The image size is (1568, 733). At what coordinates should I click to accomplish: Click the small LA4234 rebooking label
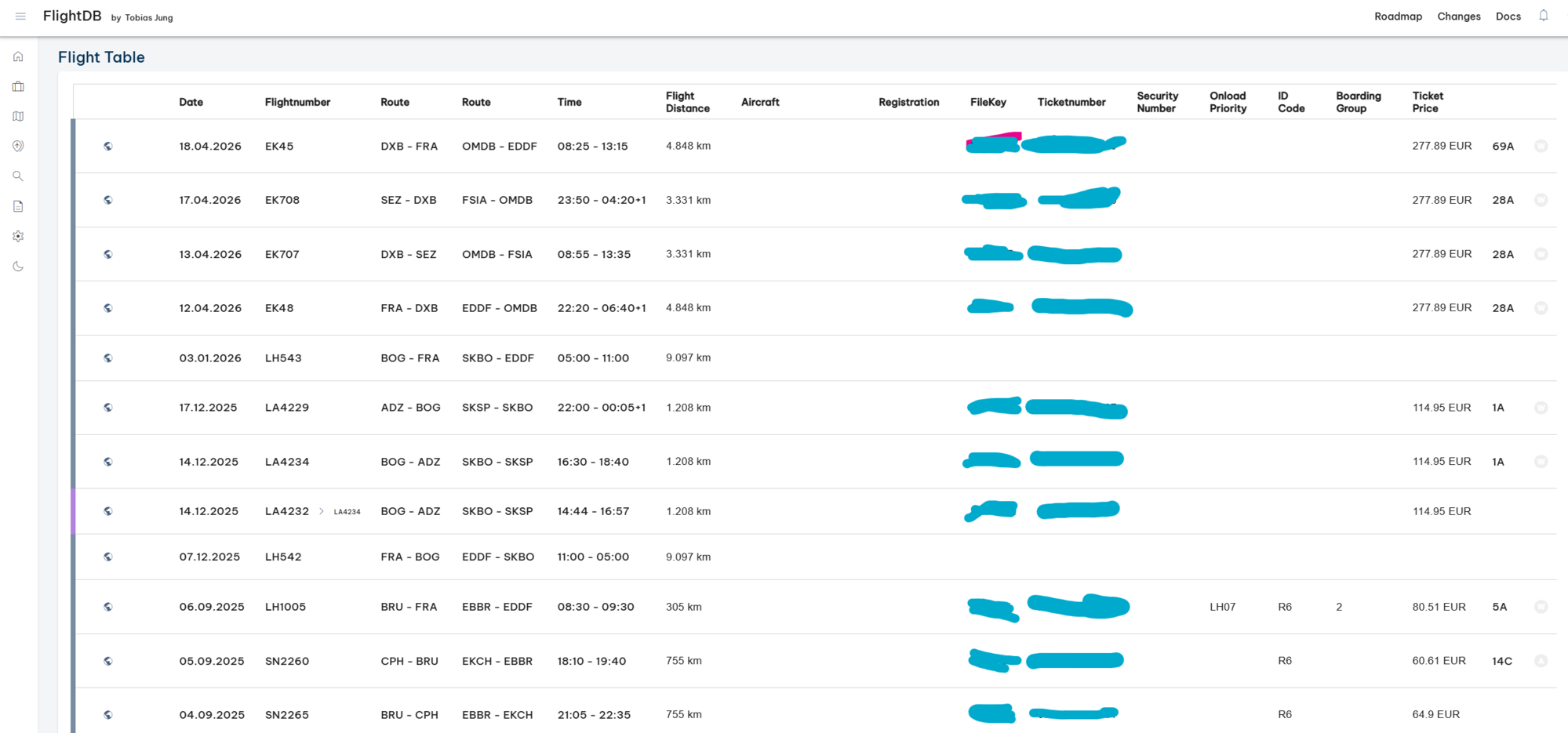tap(347, 512)
